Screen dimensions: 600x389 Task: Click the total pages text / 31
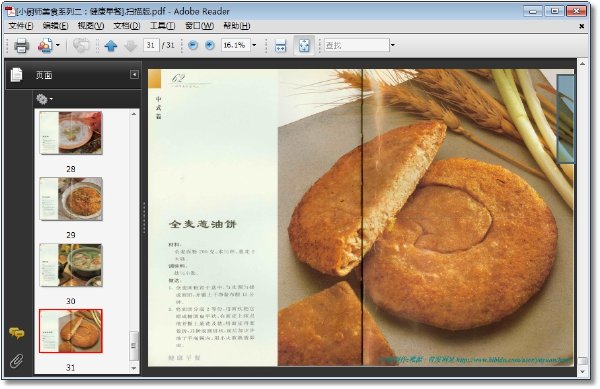[x=168, y=45]
